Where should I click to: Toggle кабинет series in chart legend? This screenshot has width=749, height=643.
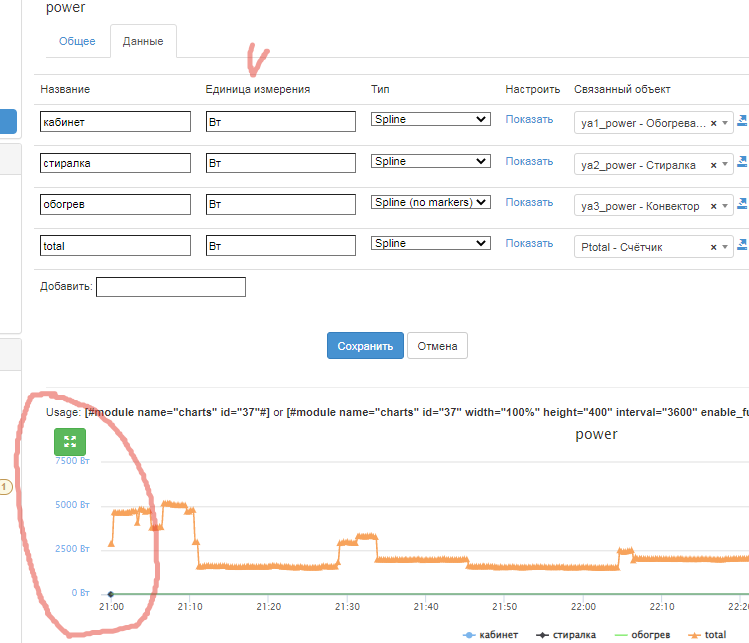(491, 635)
